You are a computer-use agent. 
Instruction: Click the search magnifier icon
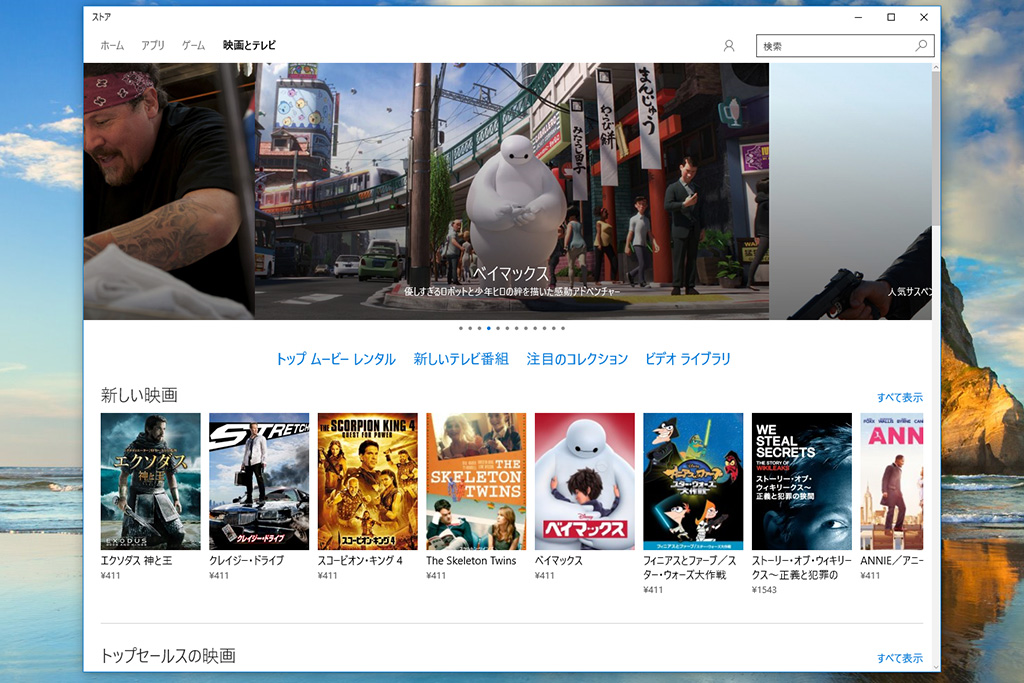(x=921, y=46)
